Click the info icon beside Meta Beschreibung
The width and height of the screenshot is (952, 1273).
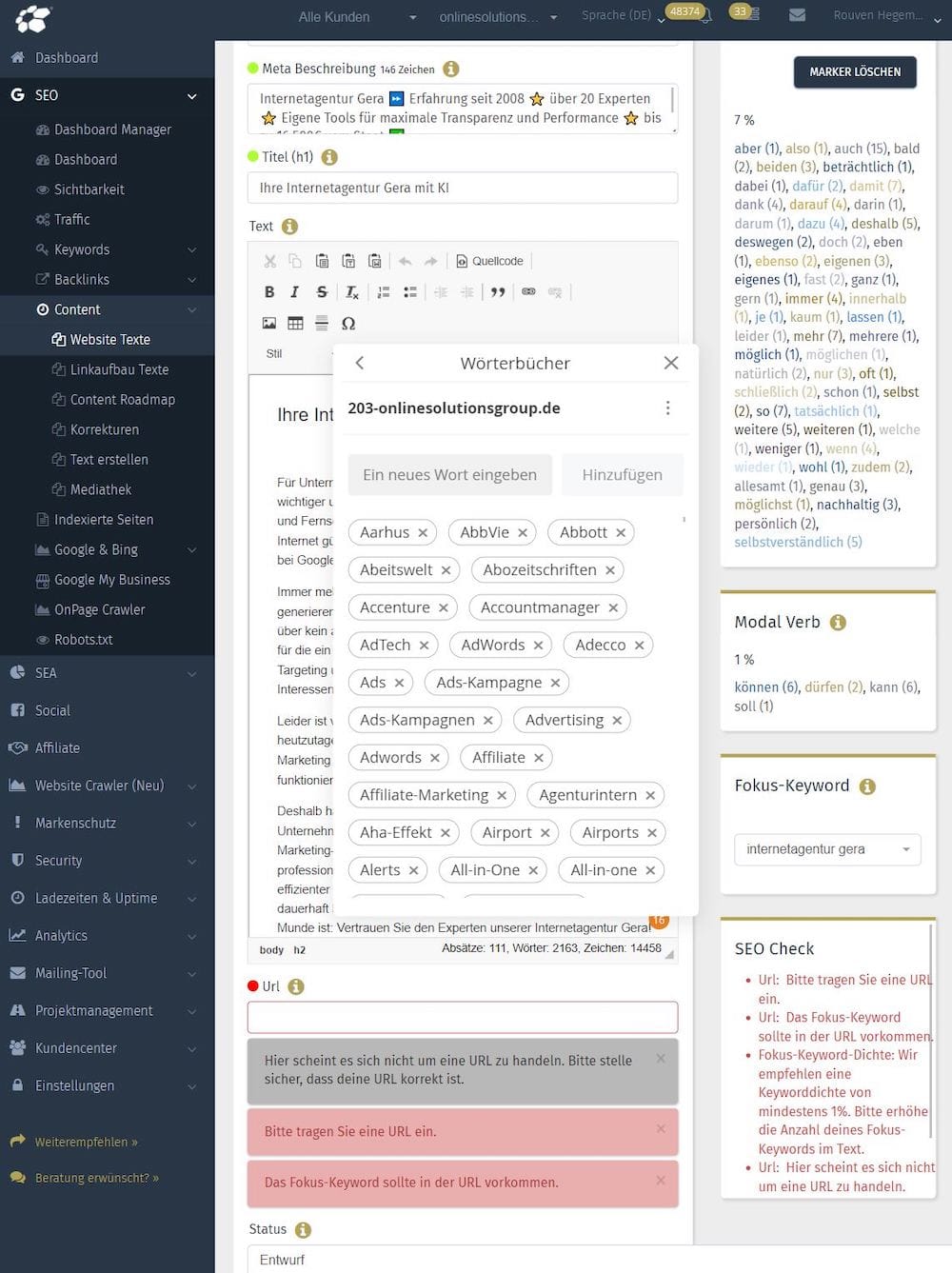(451, 69)
